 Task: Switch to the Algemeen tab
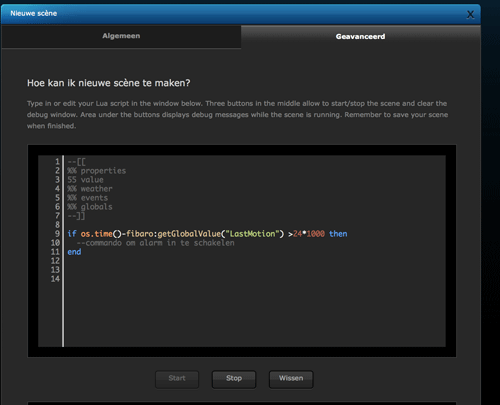coord(121,36)
